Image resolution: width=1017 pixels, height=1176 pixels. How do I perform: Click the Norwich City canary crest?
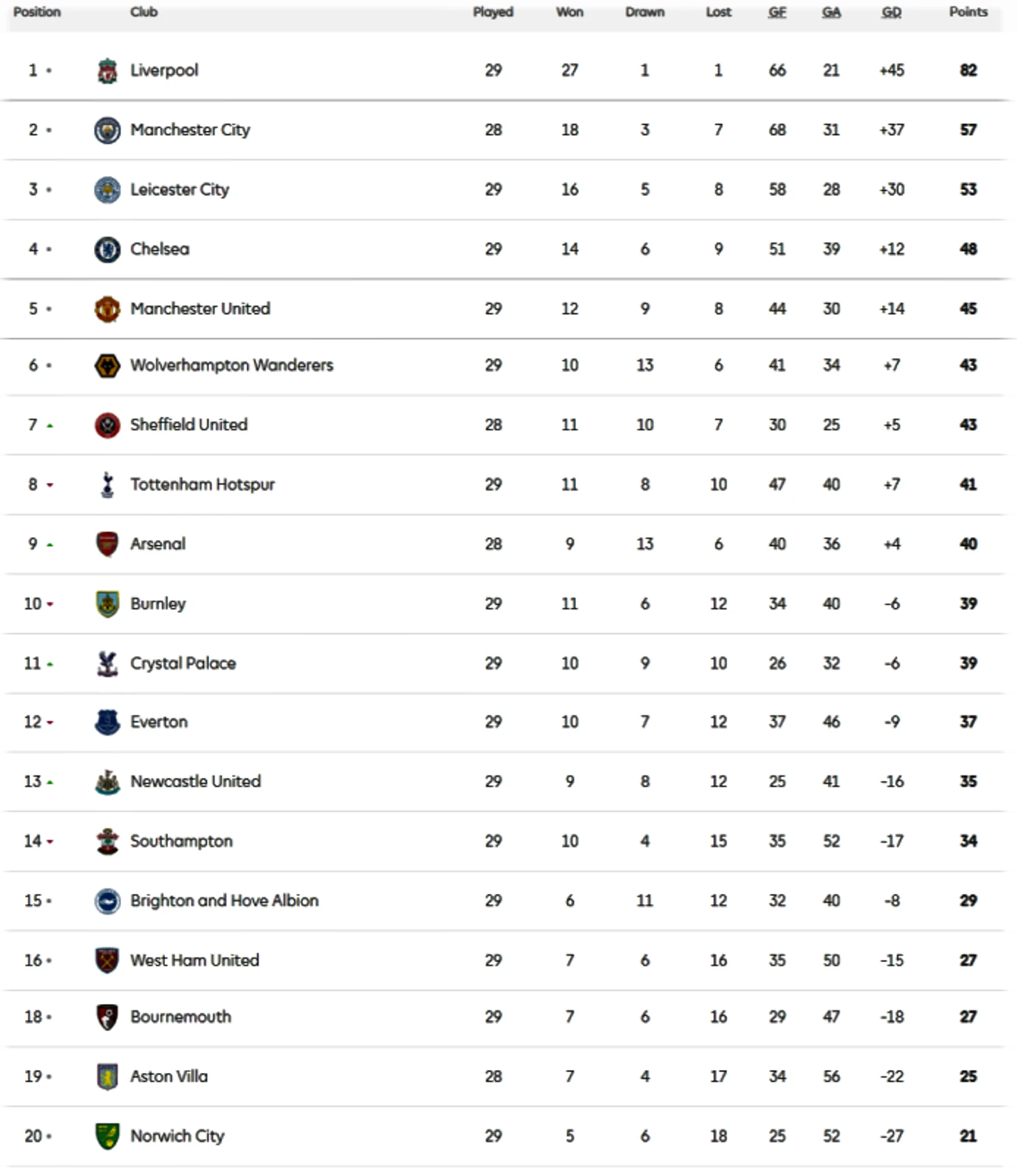pyautogui.click(x=107, y=1136)
